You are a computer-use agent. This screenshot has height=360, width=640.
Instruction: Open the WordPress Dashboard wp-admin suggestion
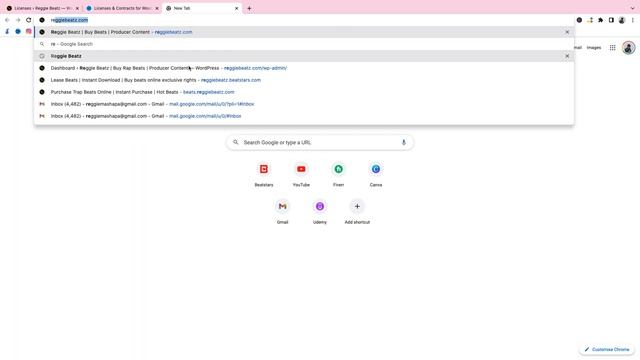pos(304,68)
